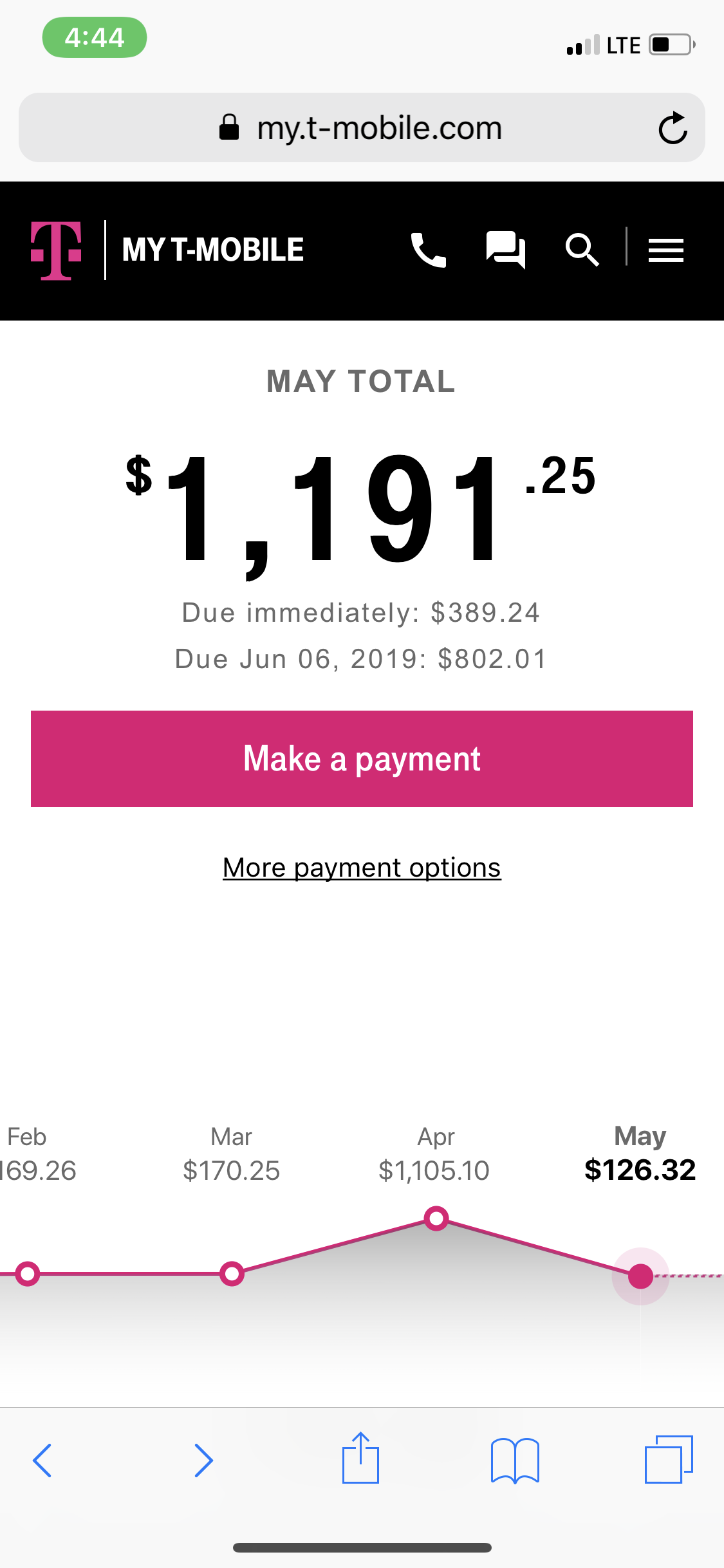Screen dimensions: 724x1568
Task: Select the May point on bill chart
Action: pos(640,1276)
